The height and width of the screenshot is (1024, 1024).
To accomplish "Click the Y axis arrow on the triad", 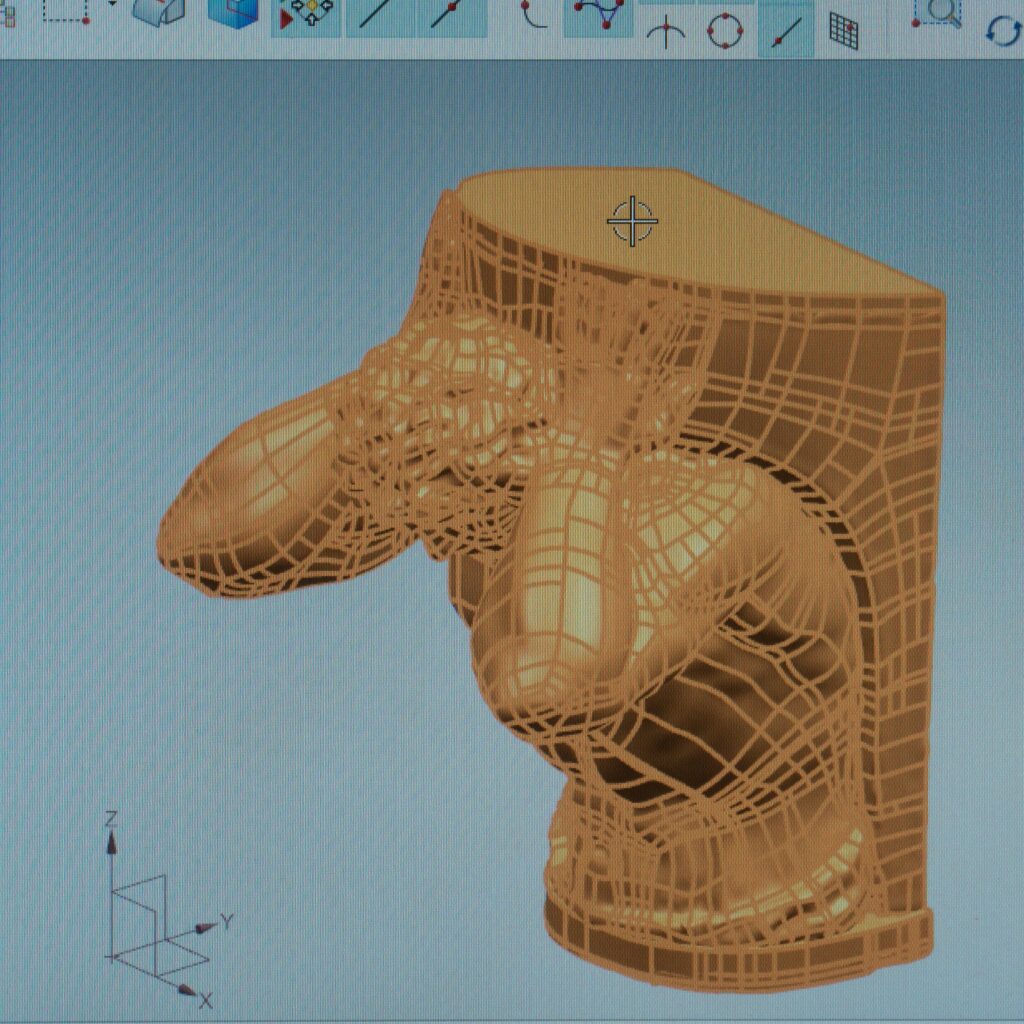I will 211,925.
